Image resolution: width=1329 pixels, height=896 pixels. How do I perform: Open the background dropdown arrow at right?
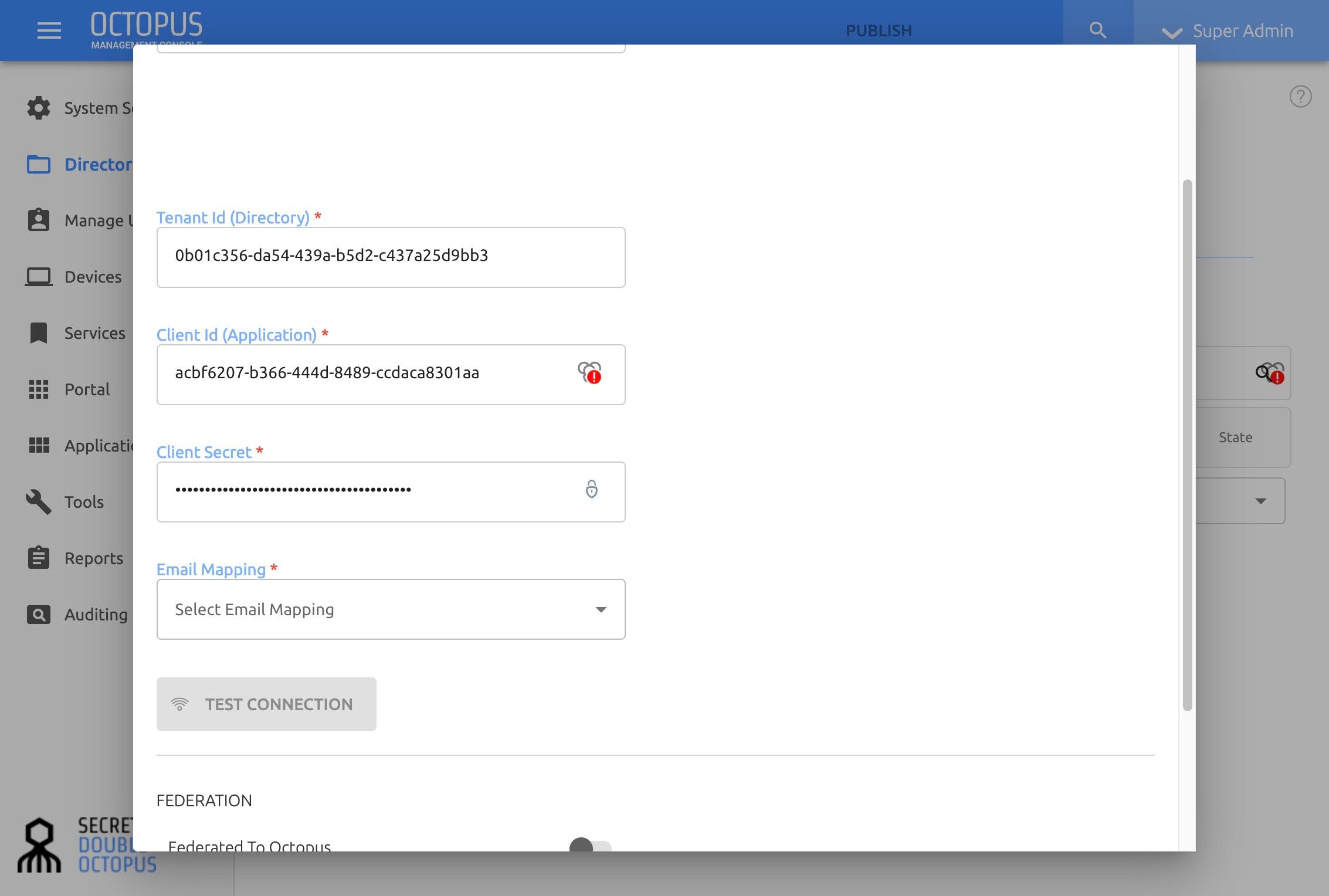tap(1260, 501)
